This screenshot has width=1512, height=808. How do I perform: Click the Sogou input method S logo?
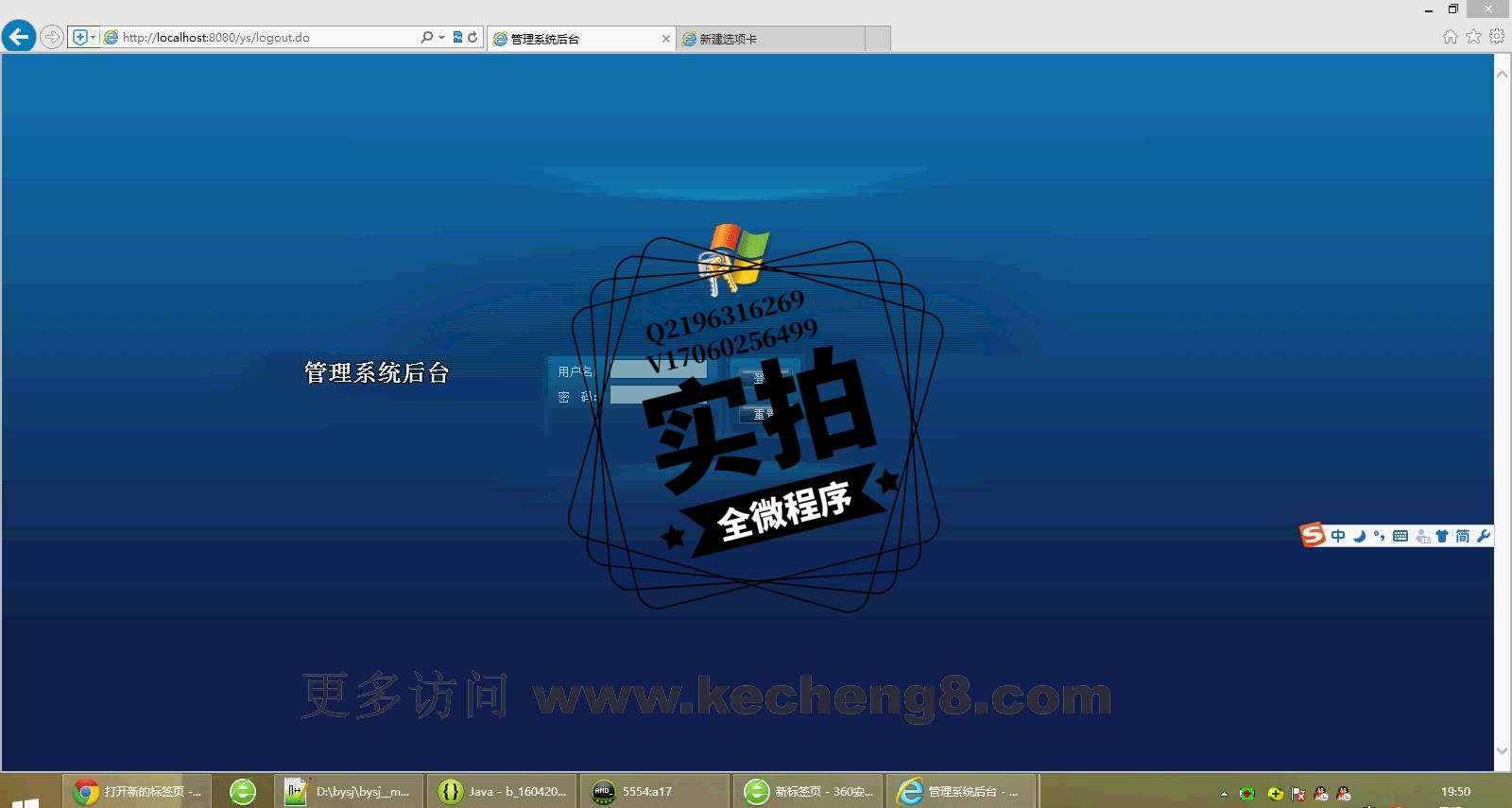(x=1313, y=535)
